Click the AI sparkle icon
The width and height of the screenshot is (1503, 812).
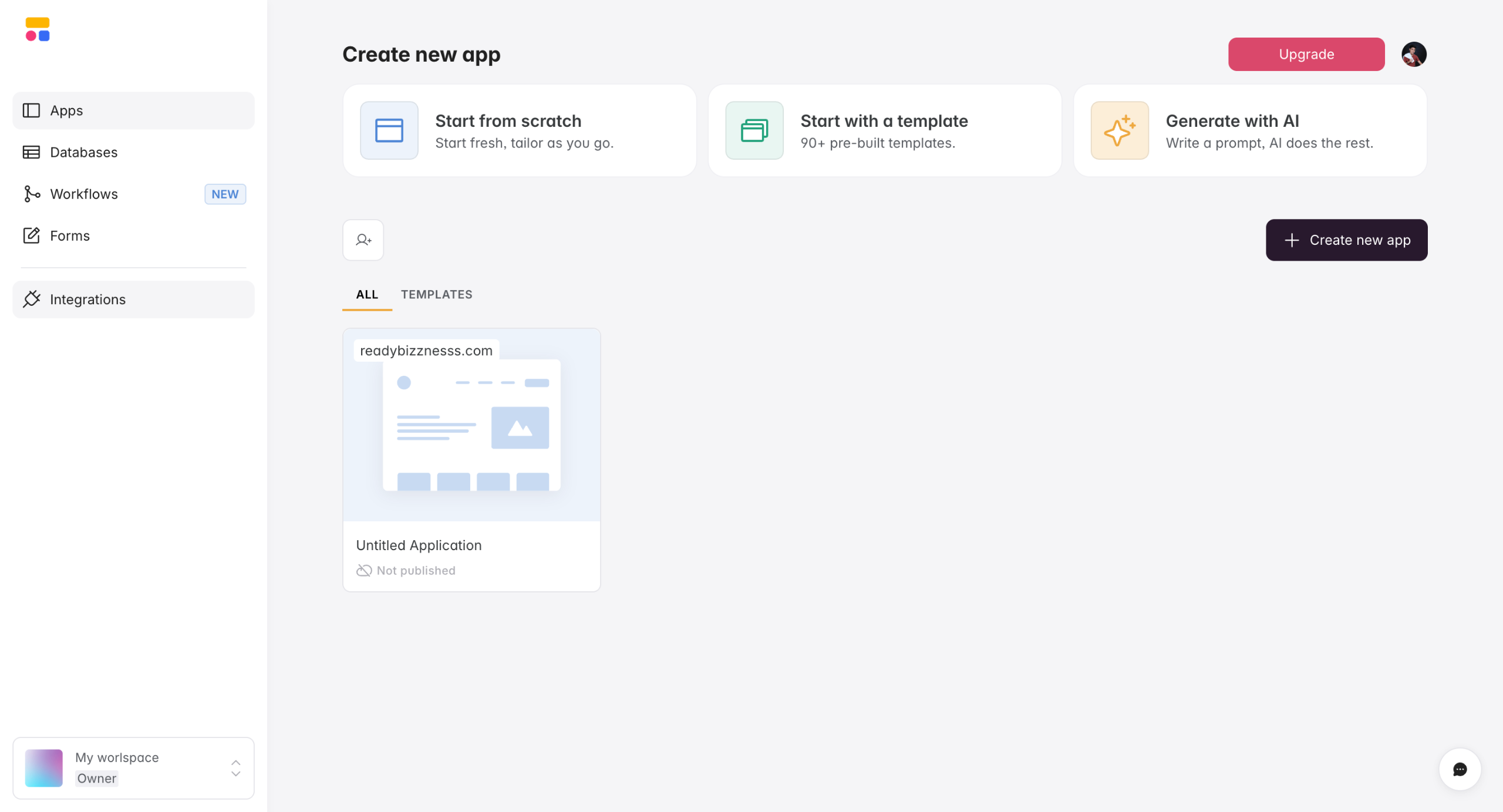1120,130
